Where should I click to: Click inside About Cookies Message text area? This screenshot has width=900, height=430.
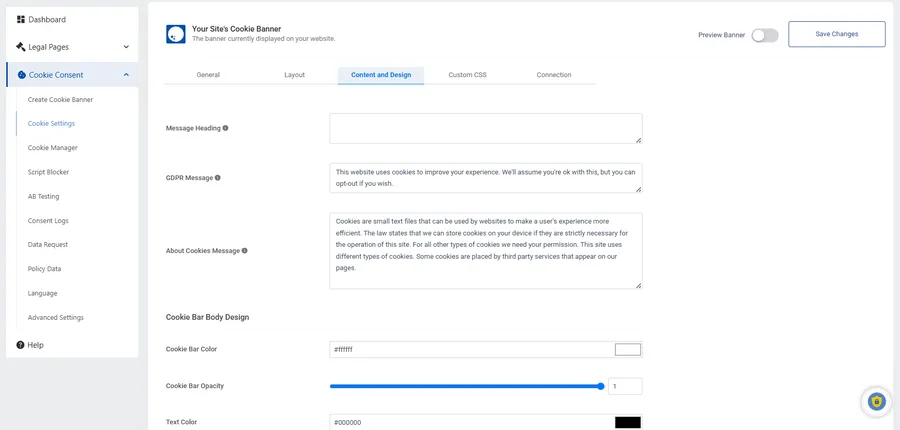click(486, 251)
